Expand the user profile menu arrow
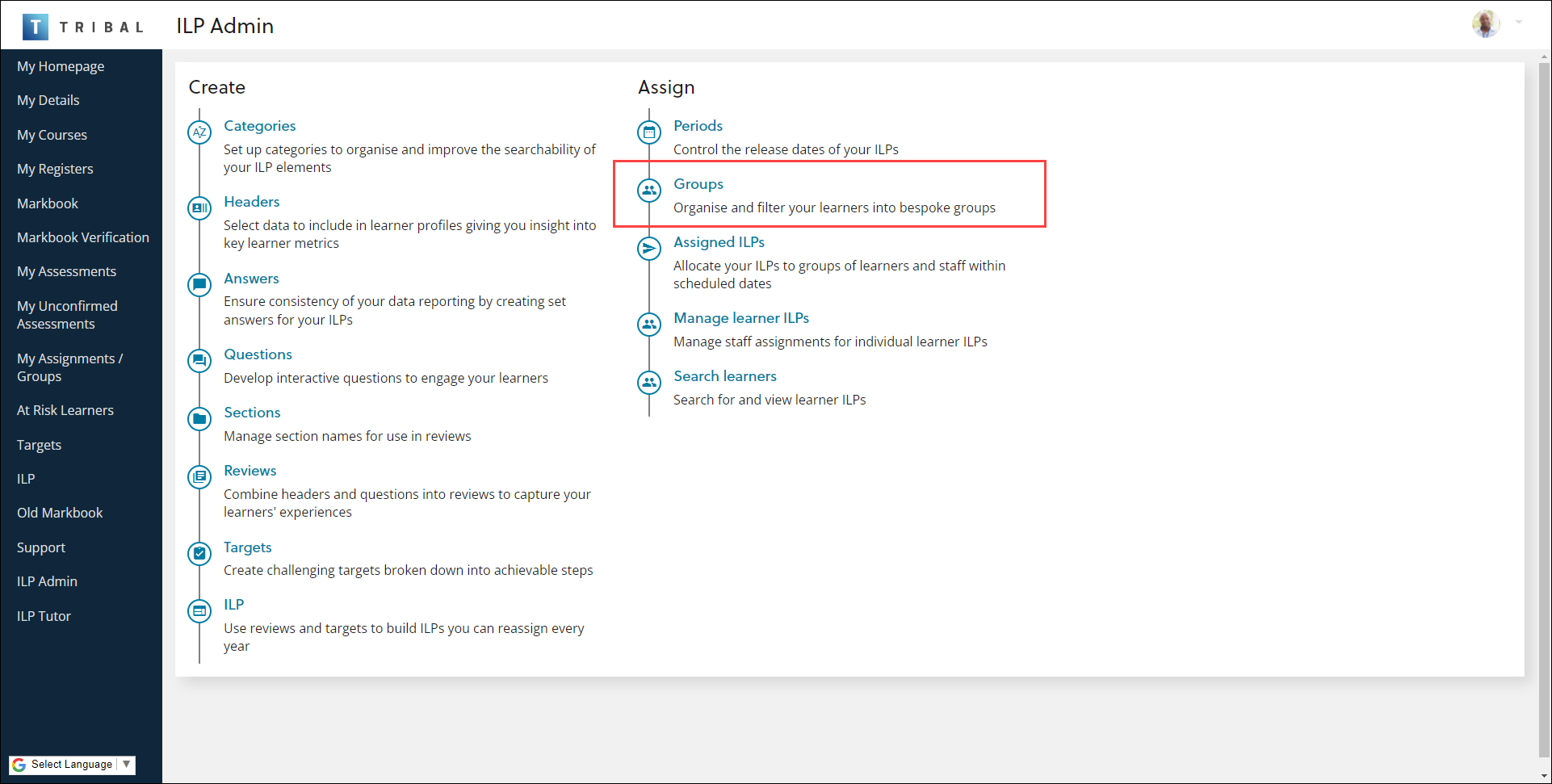Image resolution: width=1552 pixels, height=784 pixels. click(1519, 23)
